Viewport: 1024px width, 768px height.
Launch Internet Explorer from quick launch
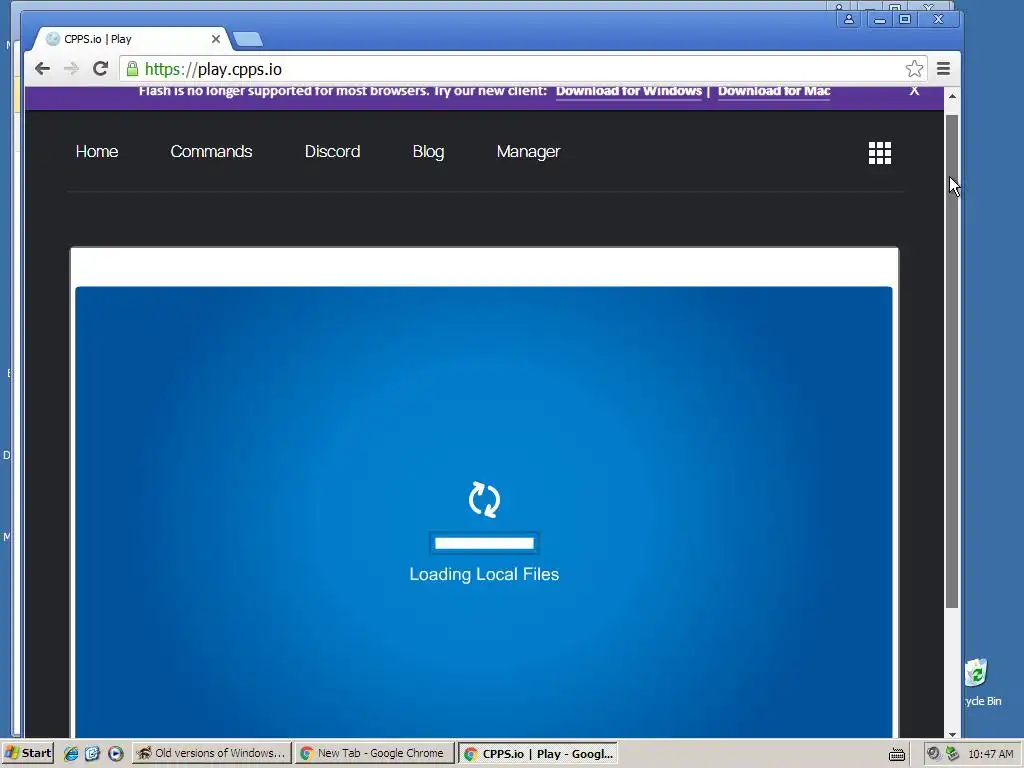pyautogui.click(x=71, y=754)
